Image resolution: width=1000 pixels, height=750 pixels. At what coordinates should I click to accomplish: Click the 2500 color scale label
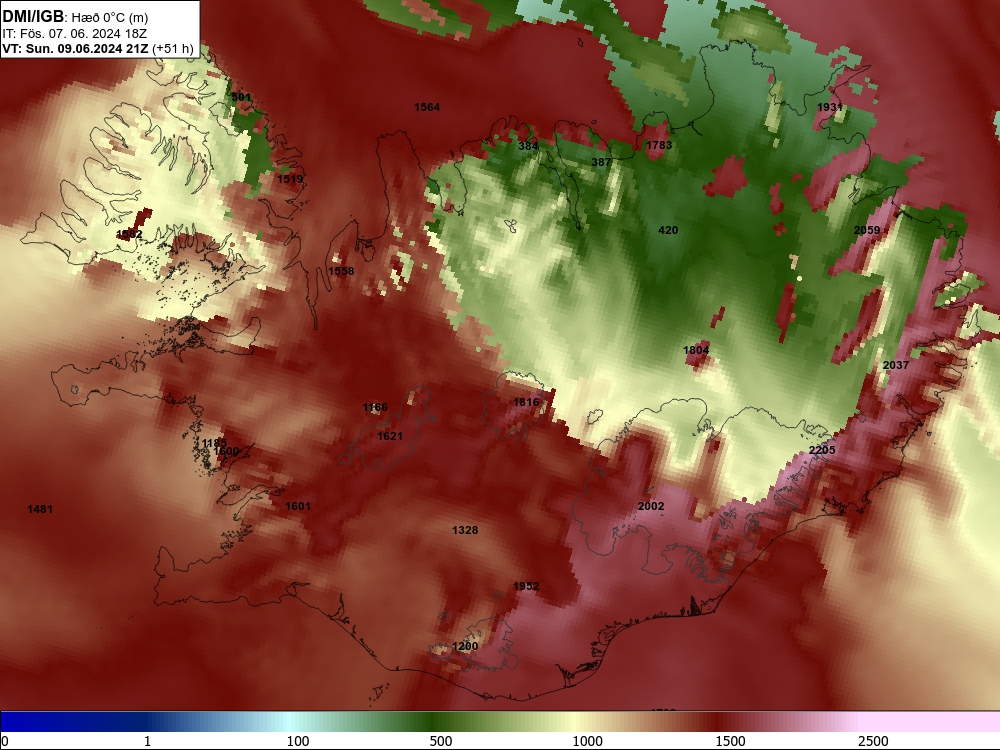(x=873, y=741)
